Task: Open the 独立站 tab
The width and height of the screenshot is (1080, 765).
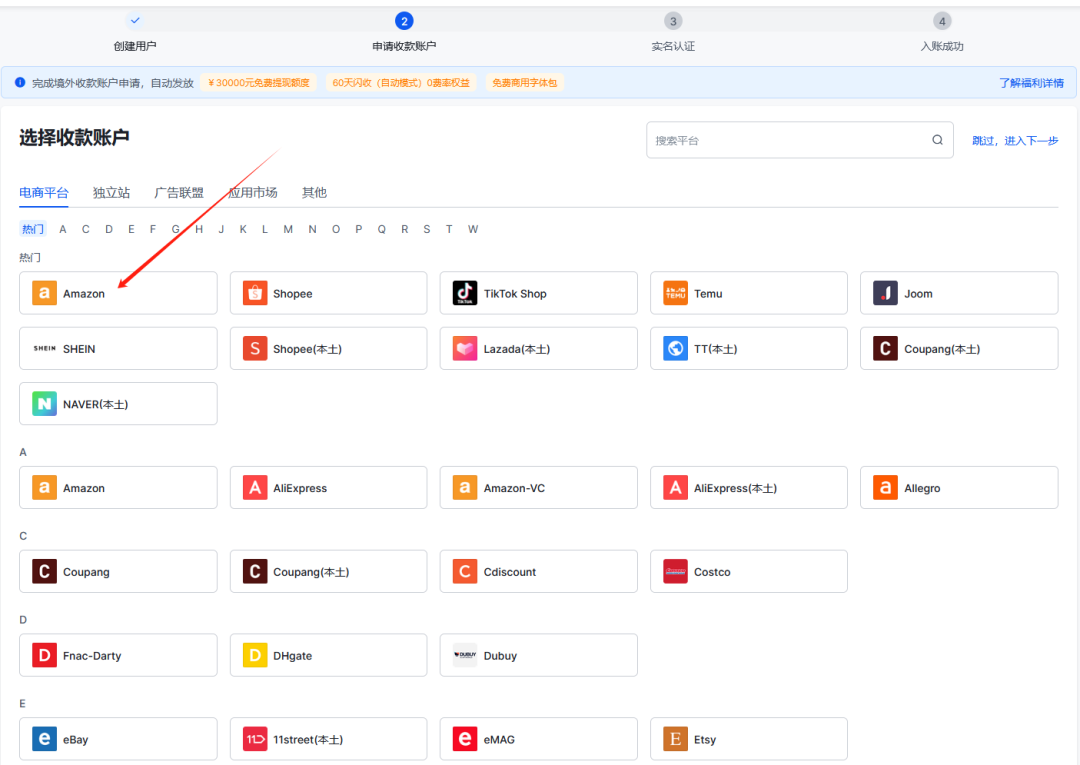Action: (x=112, y=193)
